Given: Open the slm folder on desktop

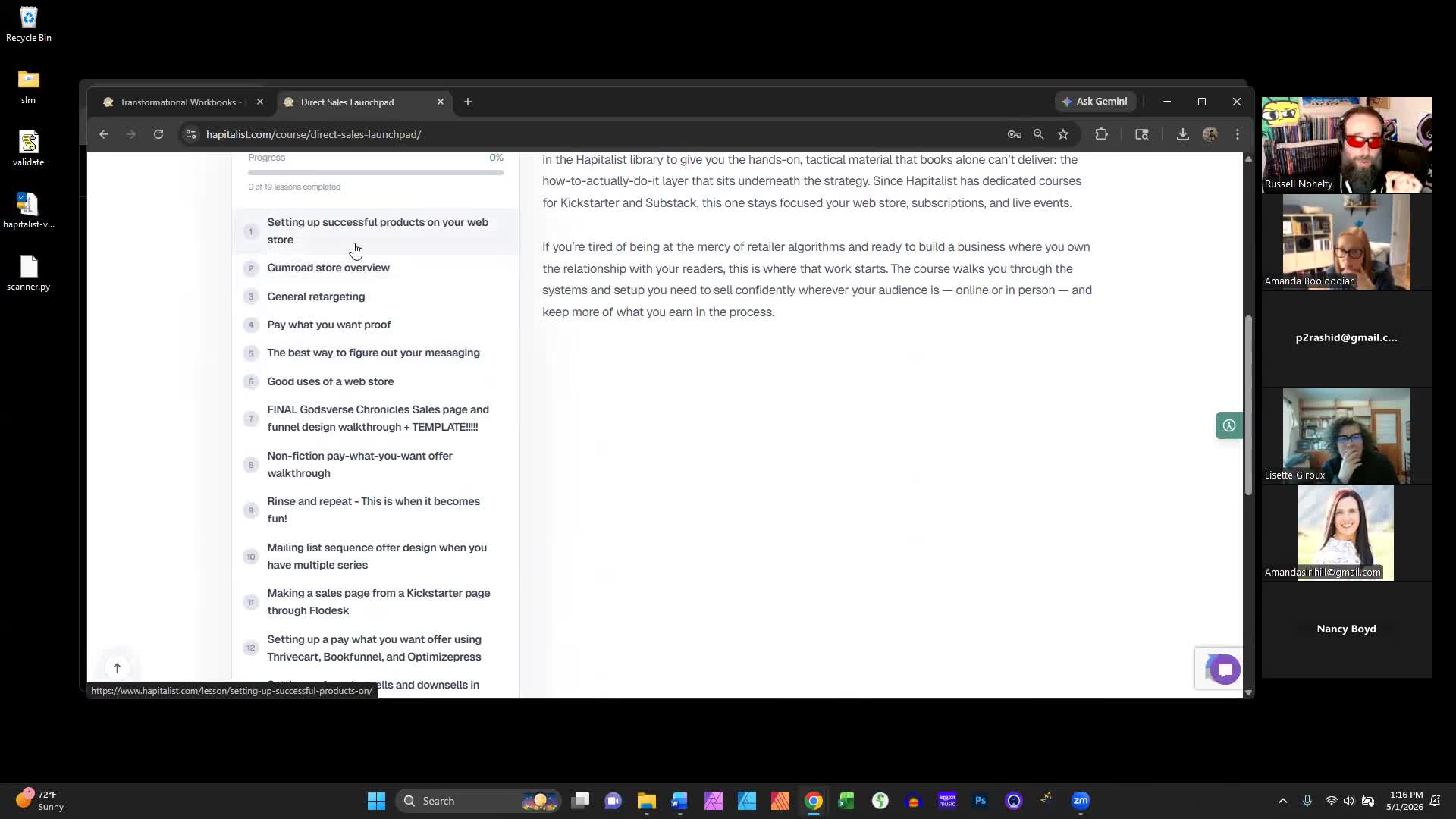Looking at the screenshot, I should point(28,86).
